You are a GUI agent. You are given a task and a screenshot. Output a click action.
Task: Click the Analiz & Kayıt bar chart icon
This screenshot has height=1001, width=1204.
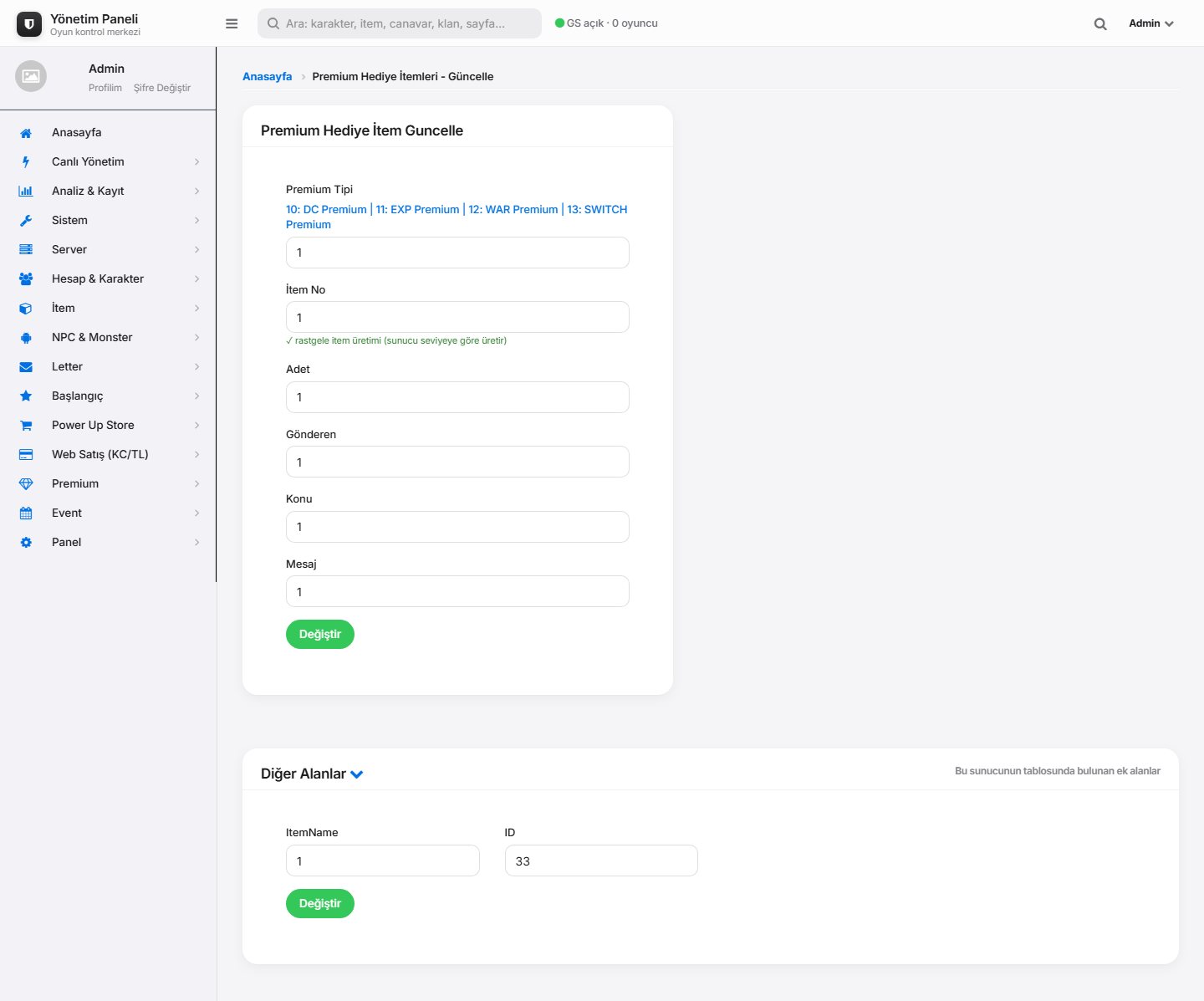click(x=26, y=192)
